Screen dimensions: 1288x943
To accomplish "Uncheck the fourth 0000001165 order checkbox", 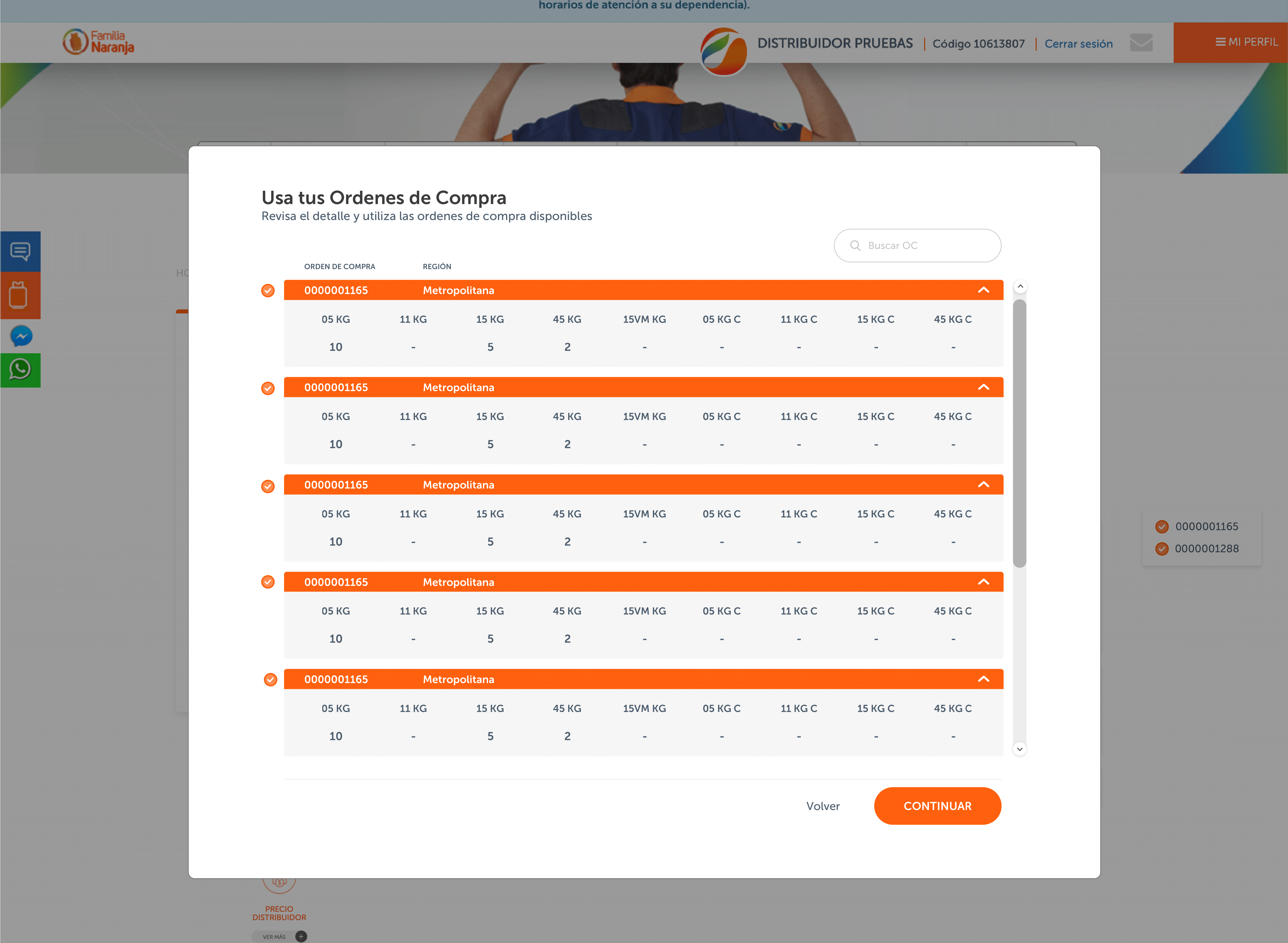I will (268, 582).
